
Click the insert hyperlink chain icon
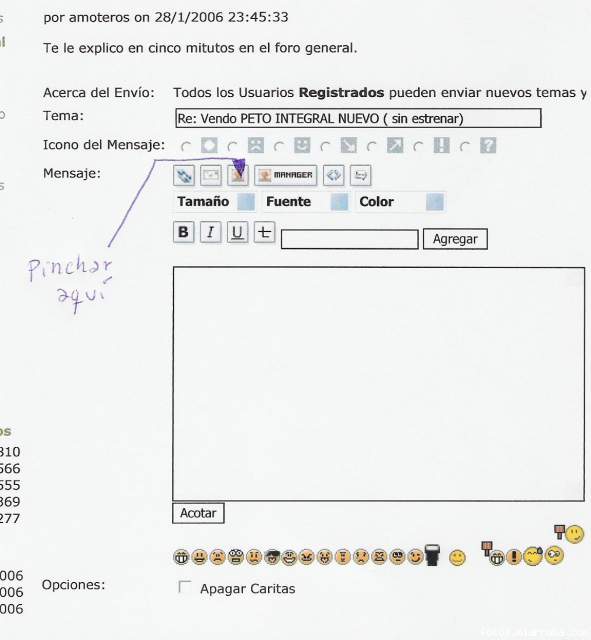coord(184,176)
